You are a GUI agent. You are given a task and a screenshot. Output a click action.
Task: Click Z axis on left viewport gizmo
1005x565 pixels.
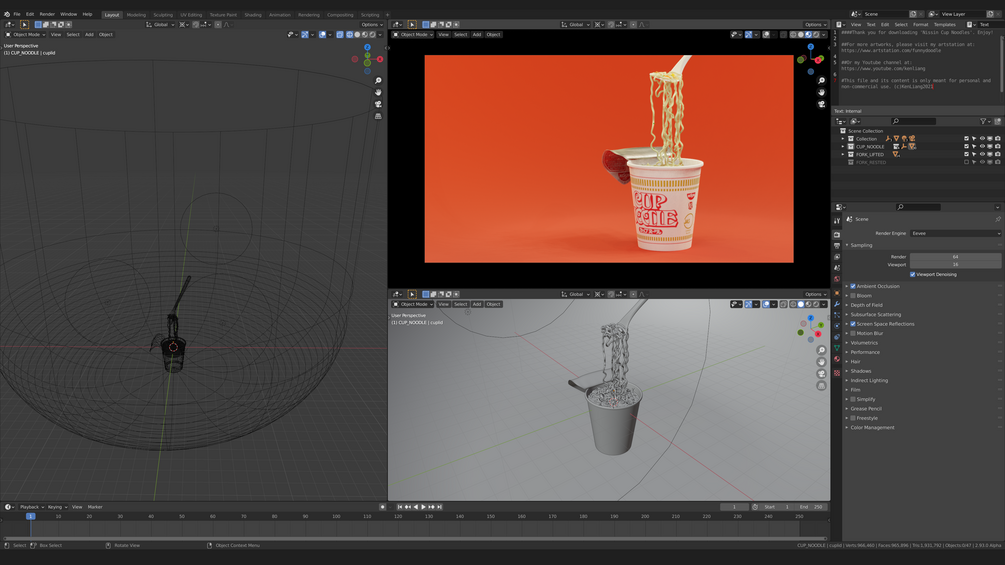coord(367,47)
